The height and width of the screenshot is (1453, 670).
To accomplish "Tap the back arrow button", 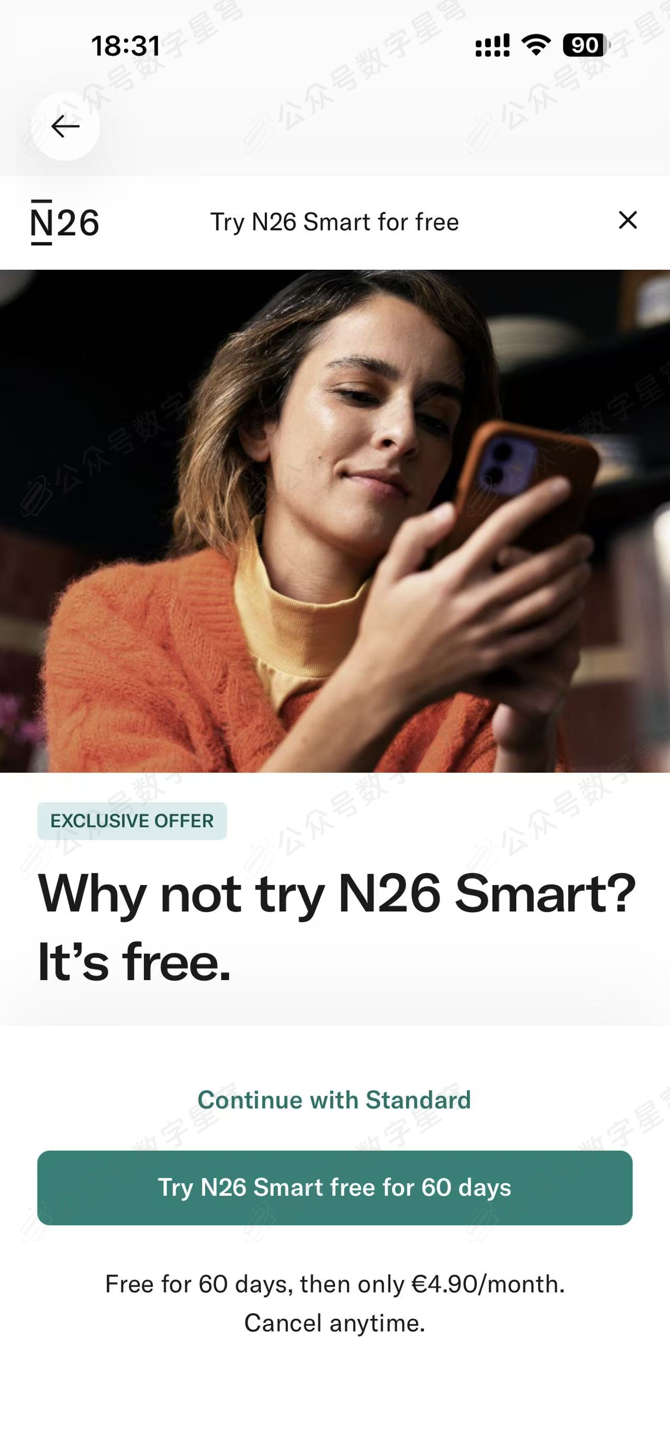I will click(x=65, y=126).
